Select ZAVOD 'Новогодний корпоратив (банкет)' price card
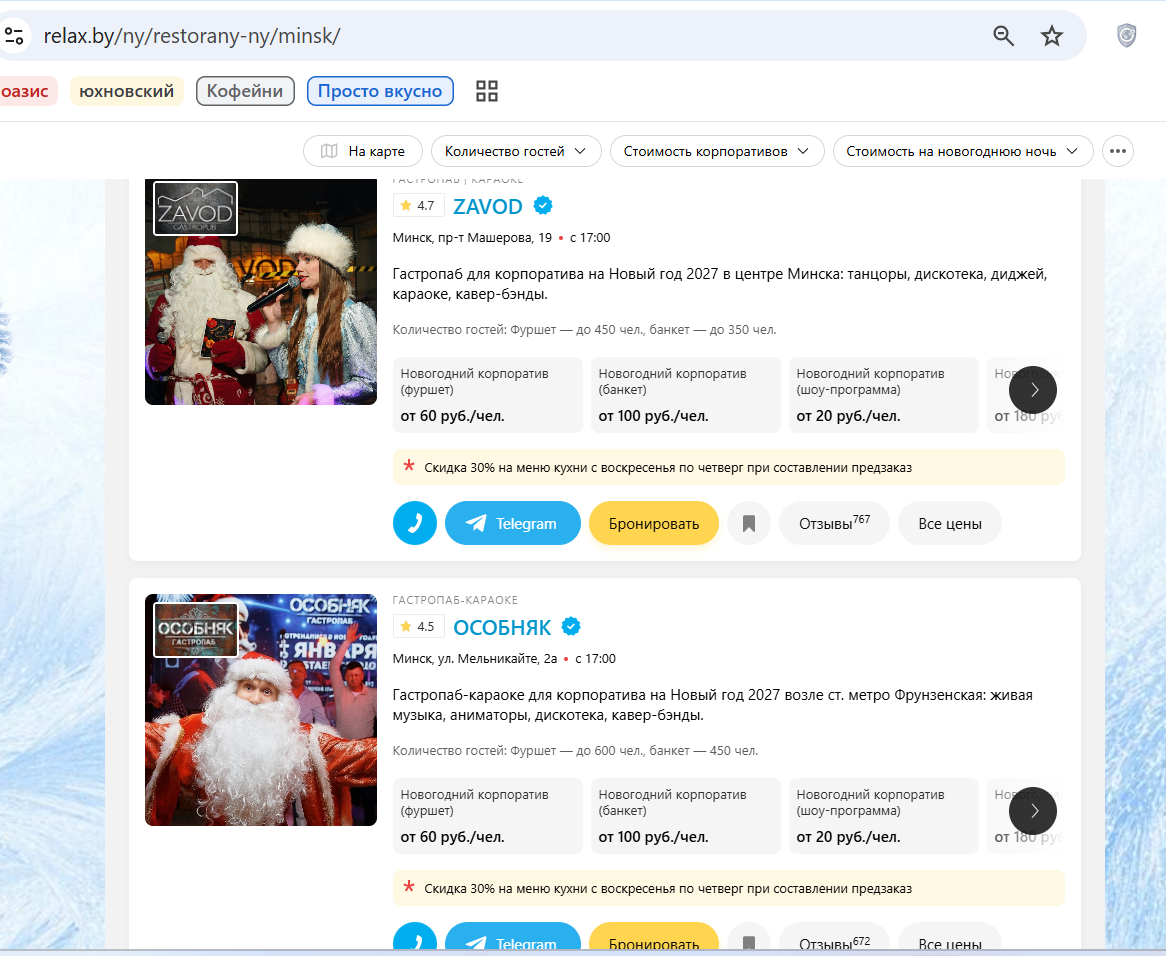The image size is (1166, 956). [x=686, y=395]
